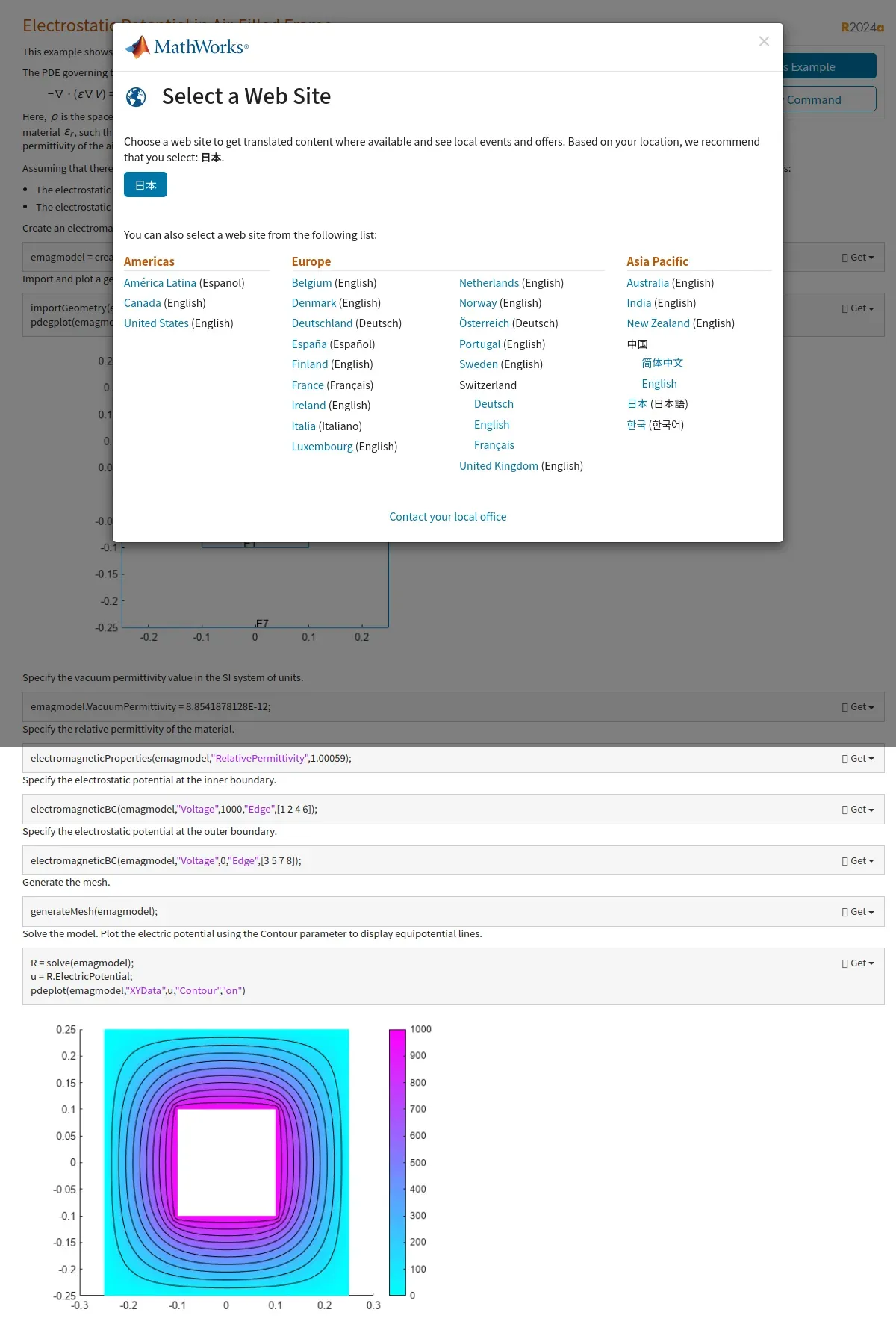Click the Example button behind dialog
The width and height of the screenshot is (896, 1339).
point(829,66)
